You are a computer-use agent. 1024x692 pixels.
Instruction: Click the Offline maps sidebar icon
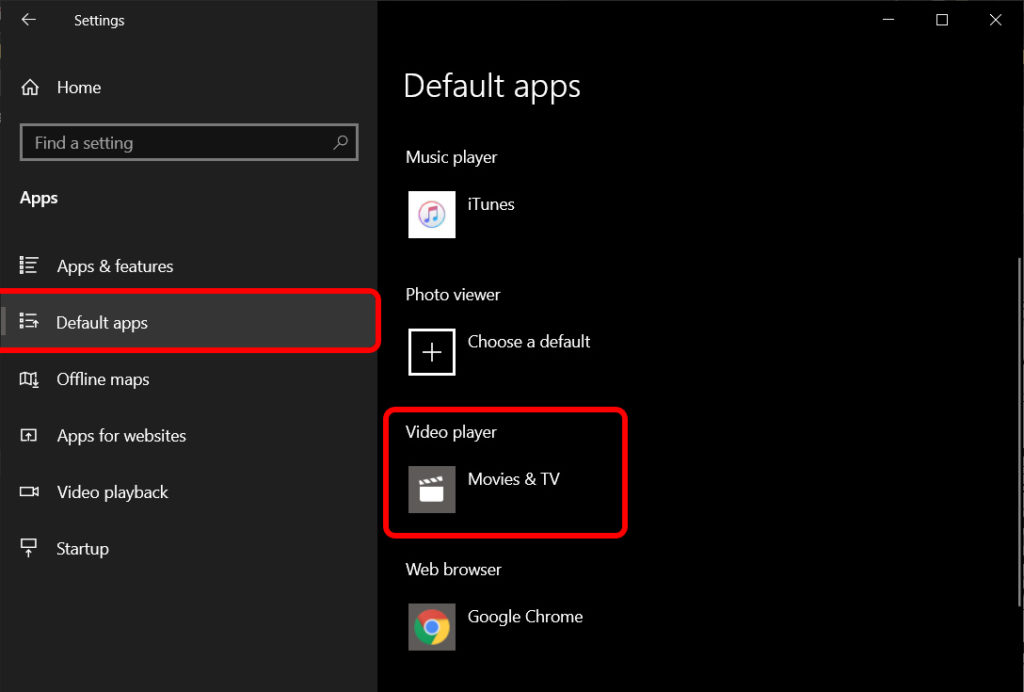pos(29,379)
